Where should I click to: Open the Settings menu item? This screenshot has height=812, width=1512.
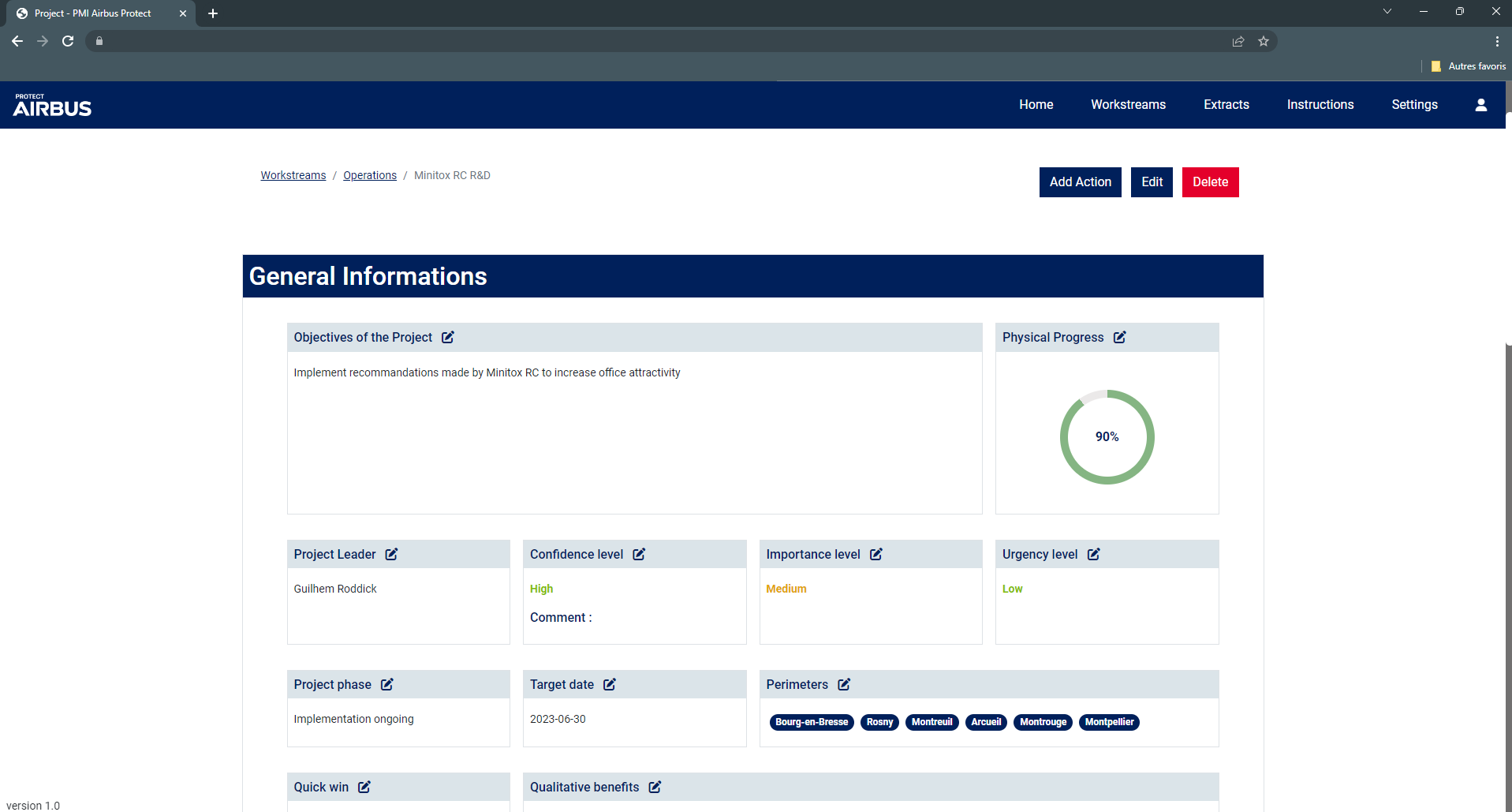click(1415, 105)
